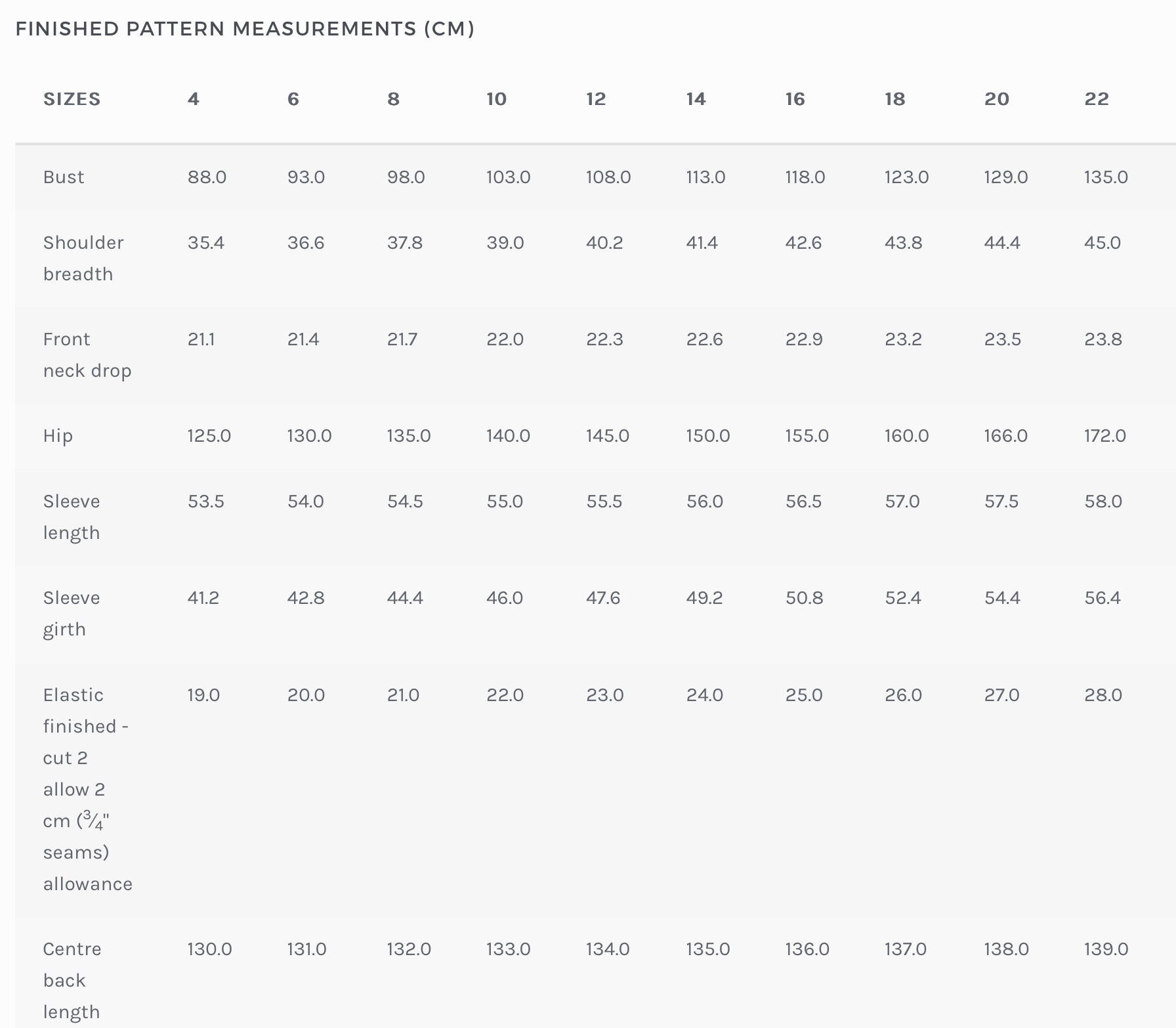Select the Sleeve girth row label
The height and width of the screenshot is (1028, 1176).
pyautogui.click(x=72, y=613)
